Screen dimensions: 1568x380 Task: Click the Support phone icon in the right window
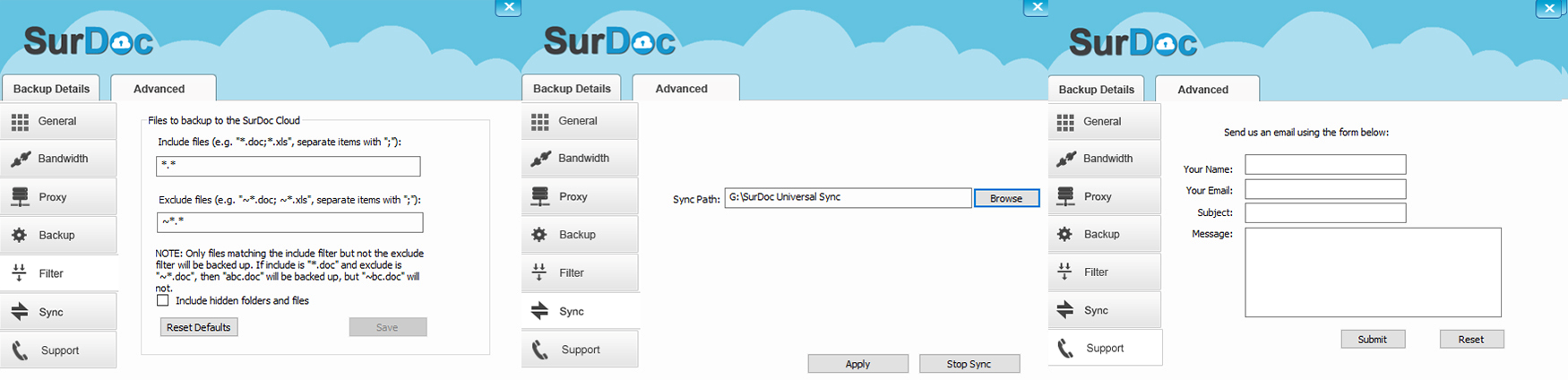[1065, 348]
